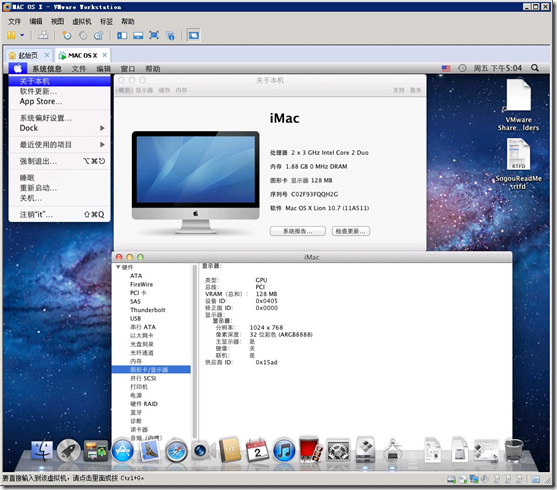Open the 系统信息 menu in Mac menu bar
This screenshot has width=557, height=490.
[x=47, y=68]
